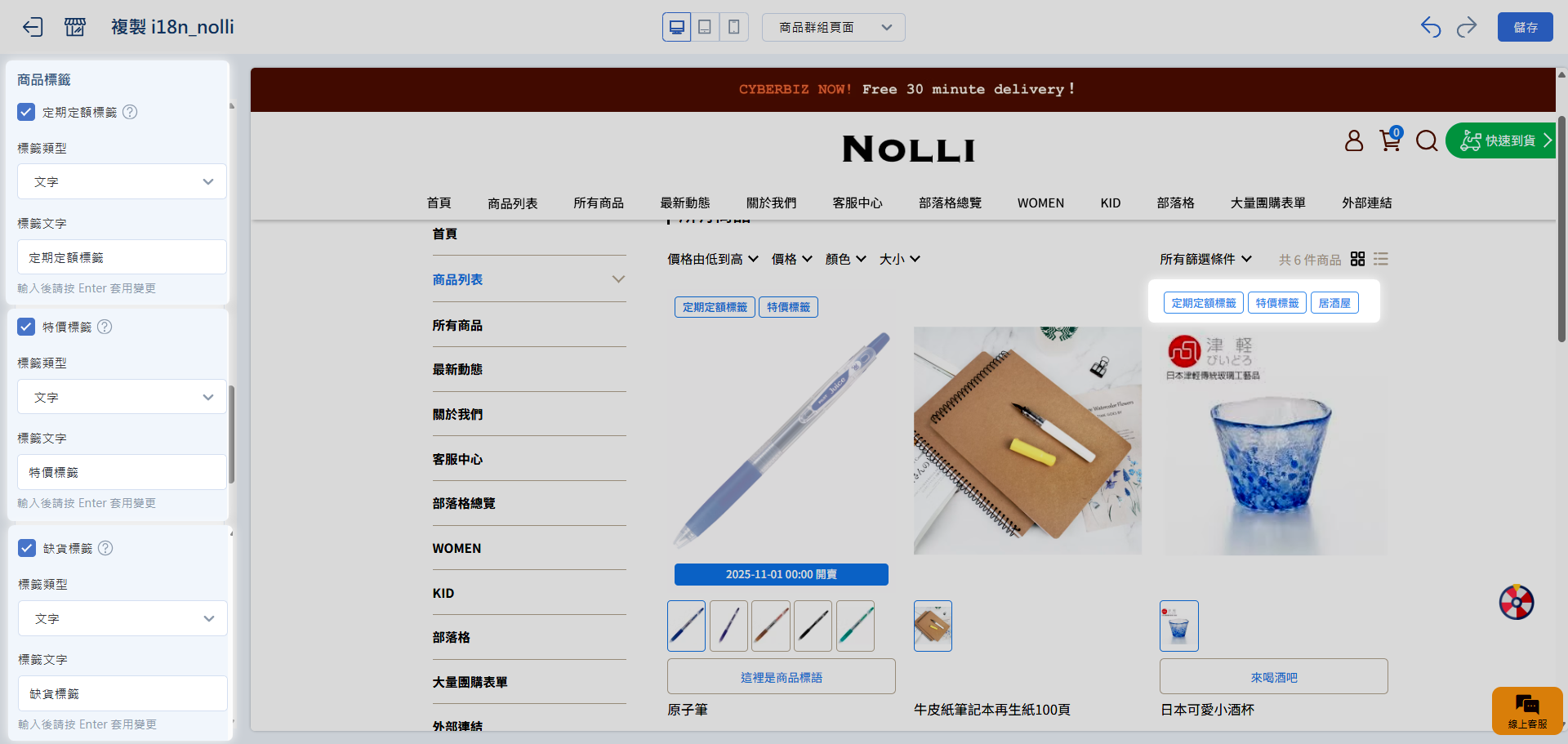Click the search magnifier icon

point(1426,140)
